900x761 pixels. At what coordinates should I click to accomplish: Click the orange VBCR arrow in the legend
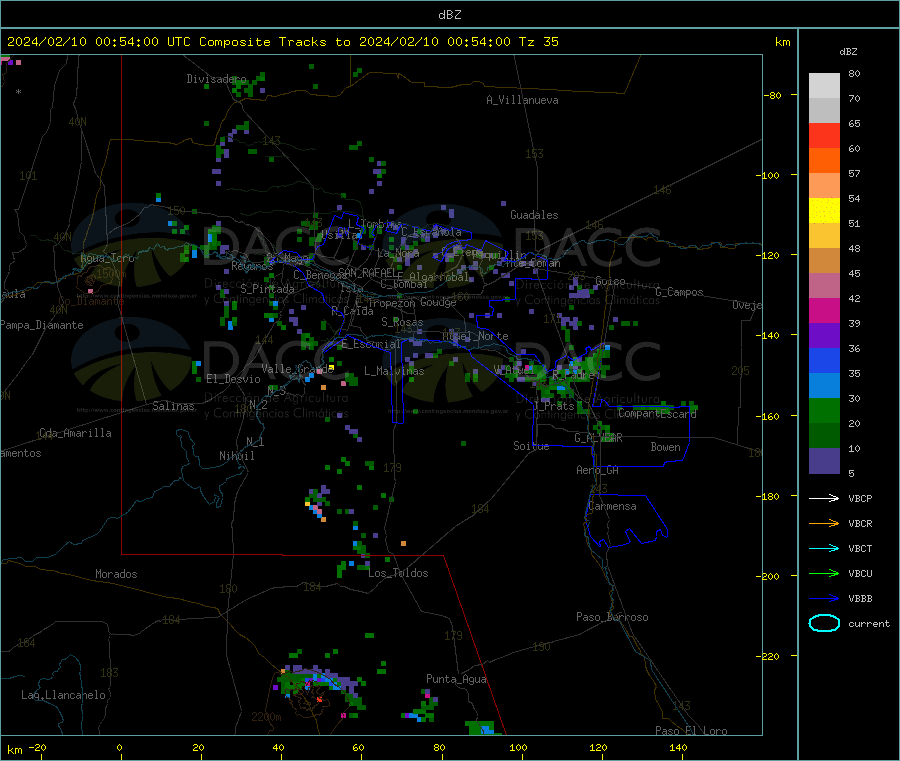tap(824, 523)
